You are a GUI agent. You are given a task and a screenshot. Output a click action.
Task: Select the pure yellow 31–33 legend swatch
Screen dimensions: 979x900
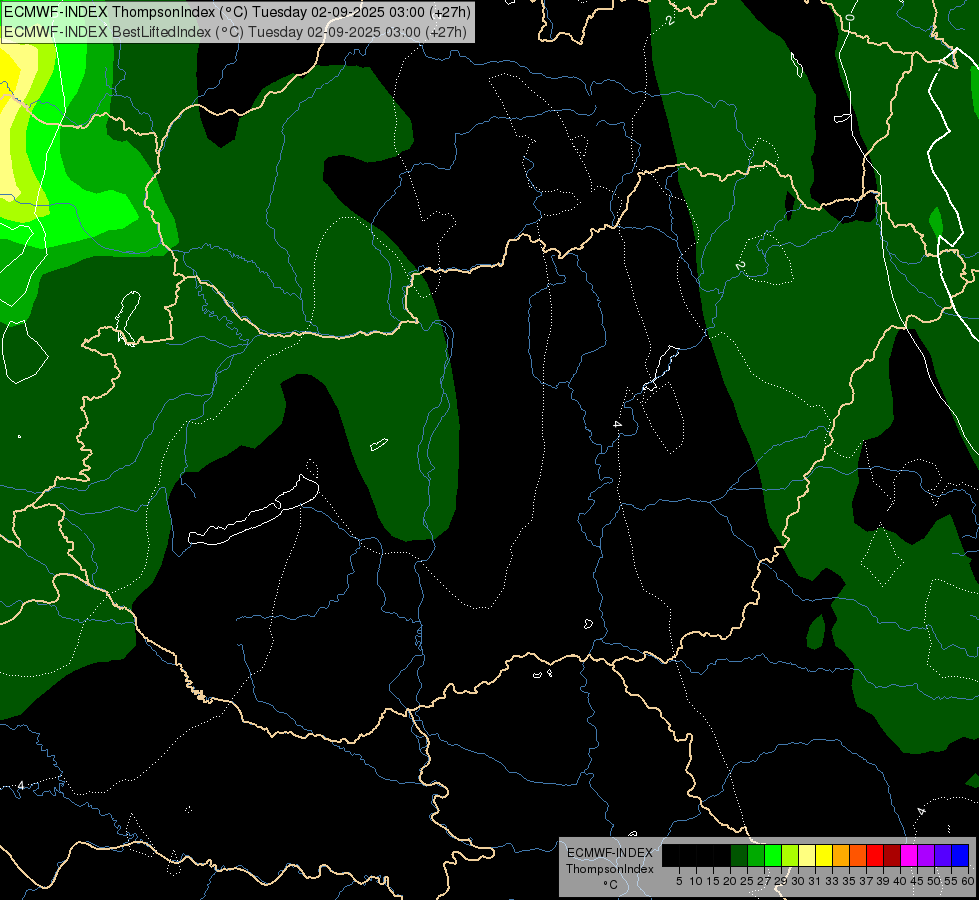(x=824, y=855)
